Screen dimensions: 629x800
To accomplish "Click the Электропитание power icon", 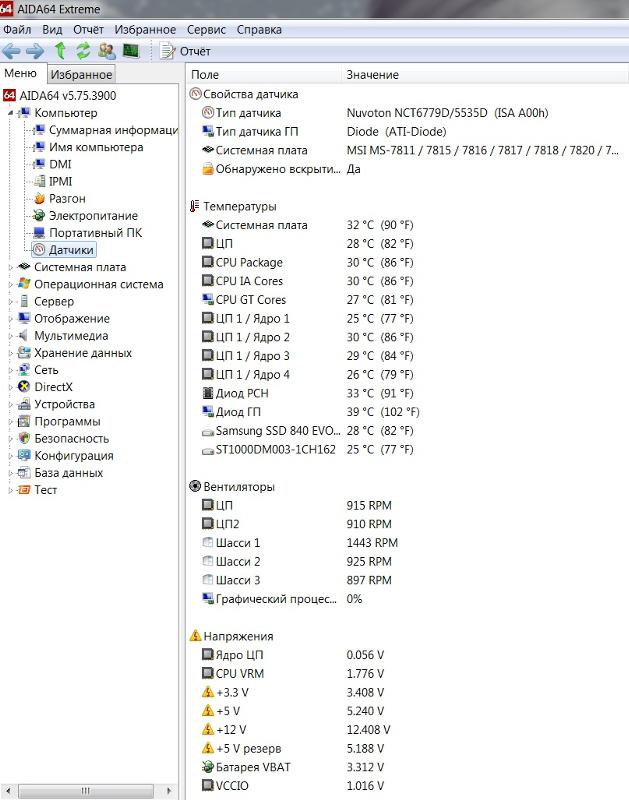I will 39,215.
